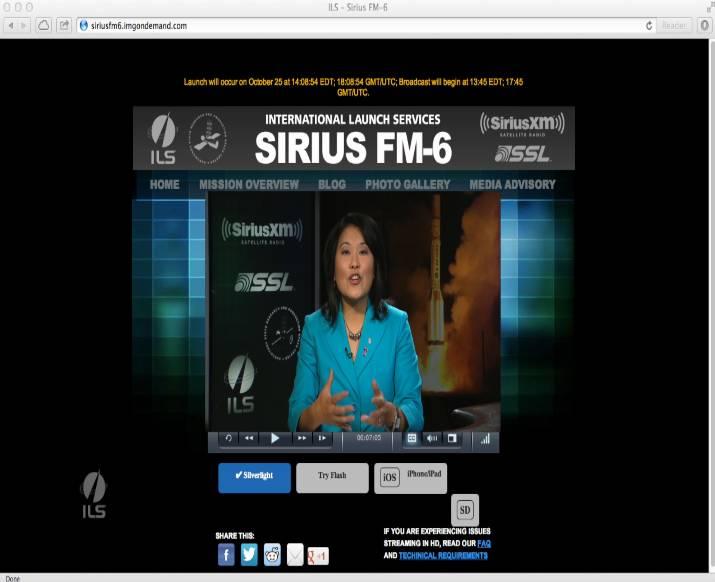Click the browser forward button
This screenshot has width=715, height=582.
tap(24, 26)
